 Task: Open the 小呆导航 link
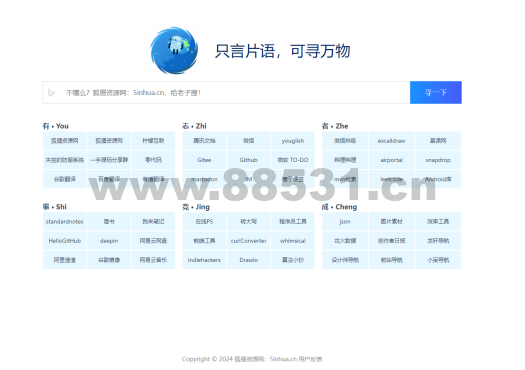438,260
